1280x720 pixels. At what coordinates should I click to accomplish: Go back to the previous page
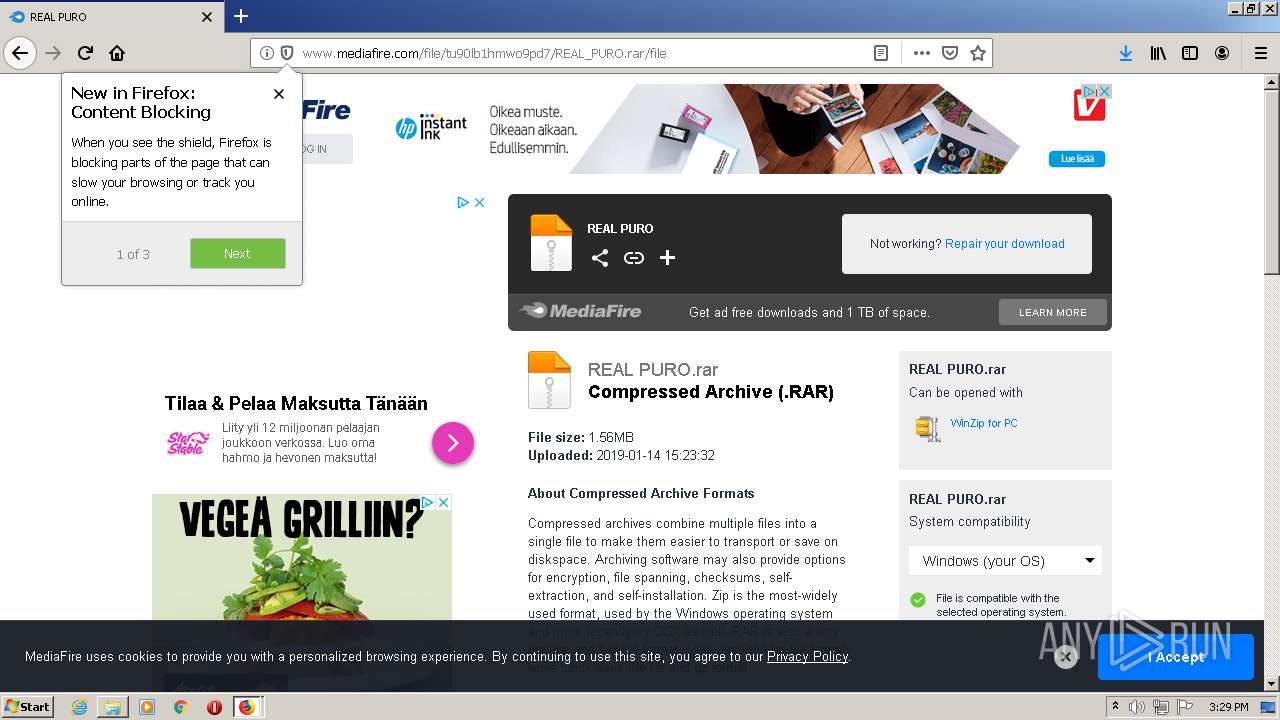(20, 53)
